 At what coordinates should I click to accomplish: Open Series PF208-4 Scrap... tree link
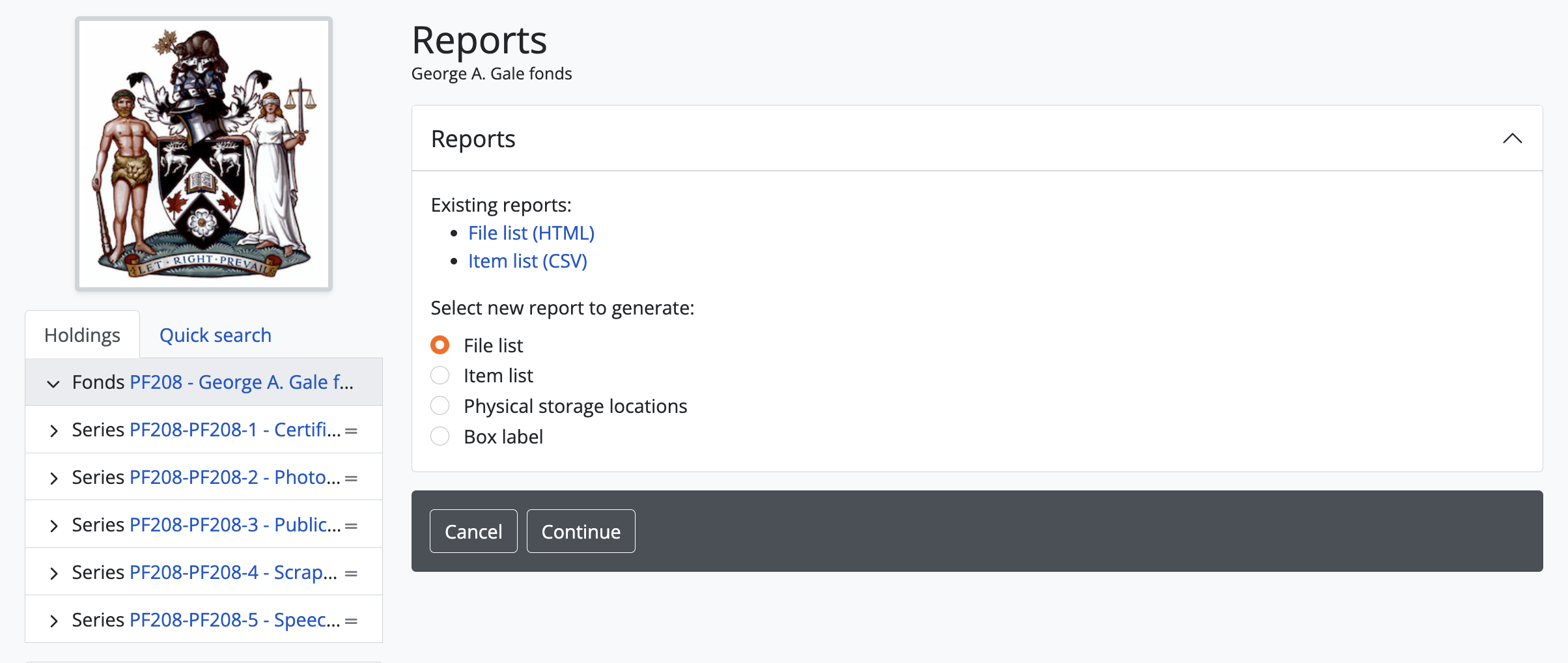tap(233, 572)
